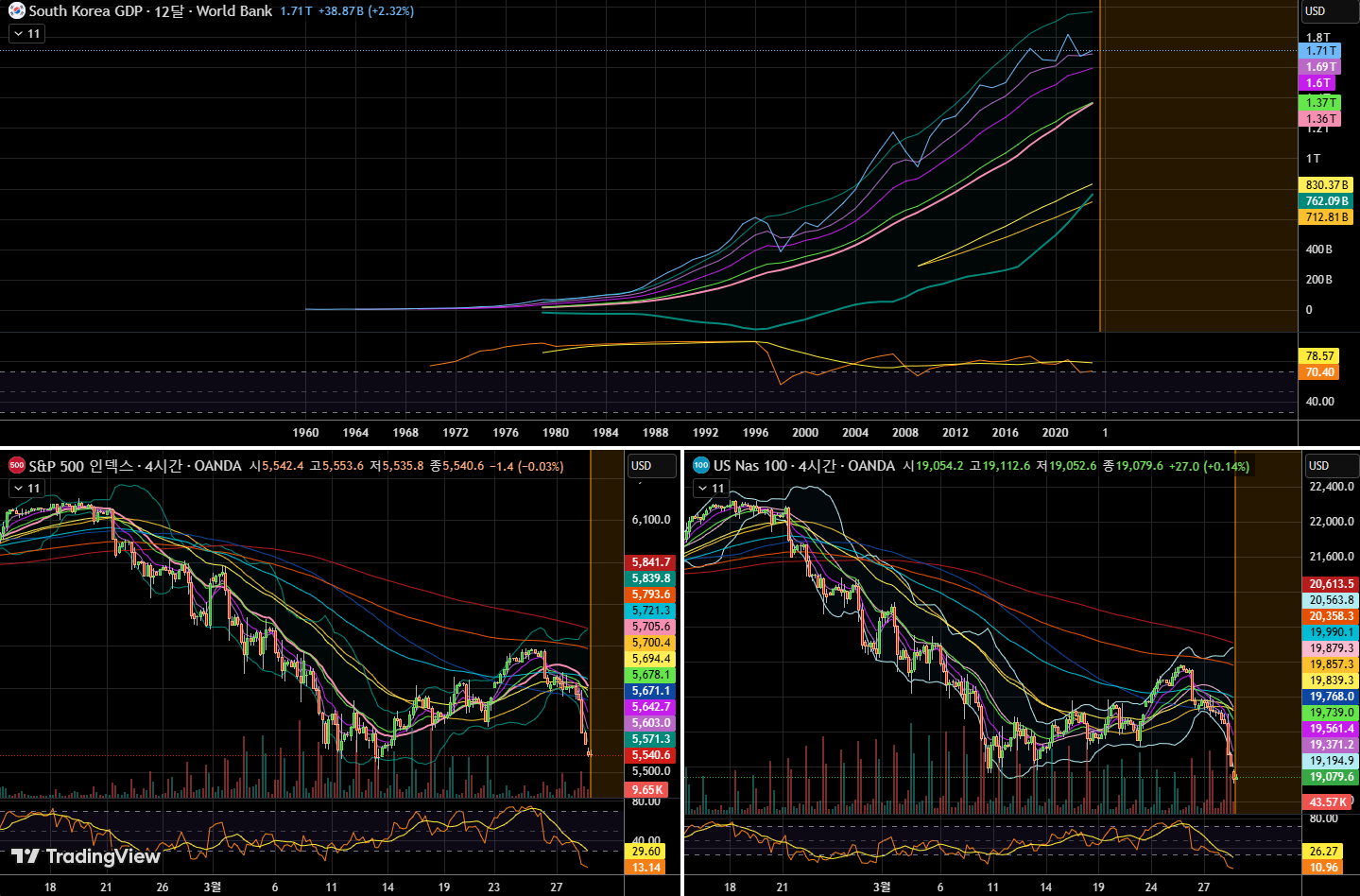The image size is (1360, 896).
Task: Click the 19,194.9 light blue price label
Action: click(x=1331, y=761)
